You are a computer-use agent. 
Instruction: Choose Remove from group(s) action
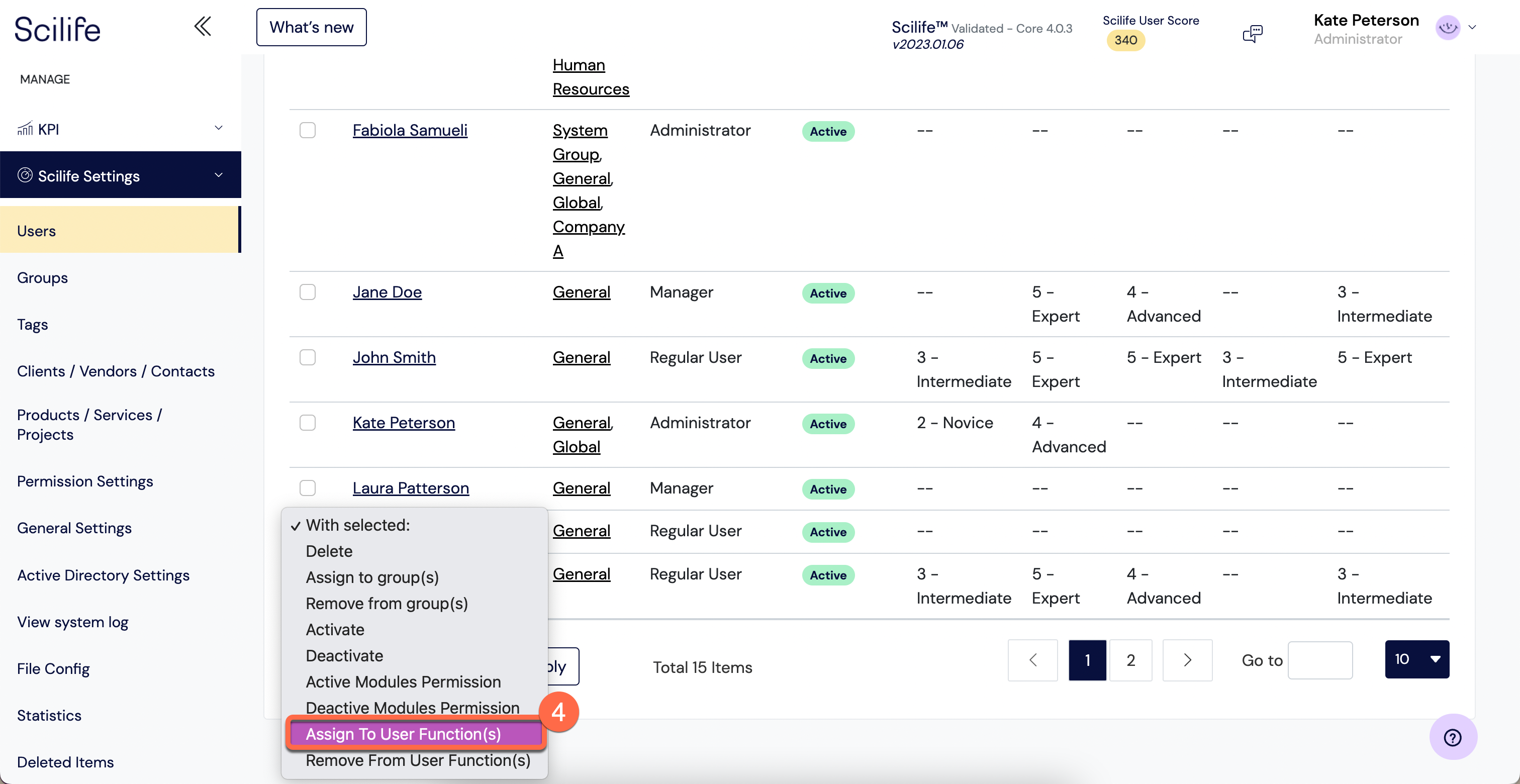(414, 604)
